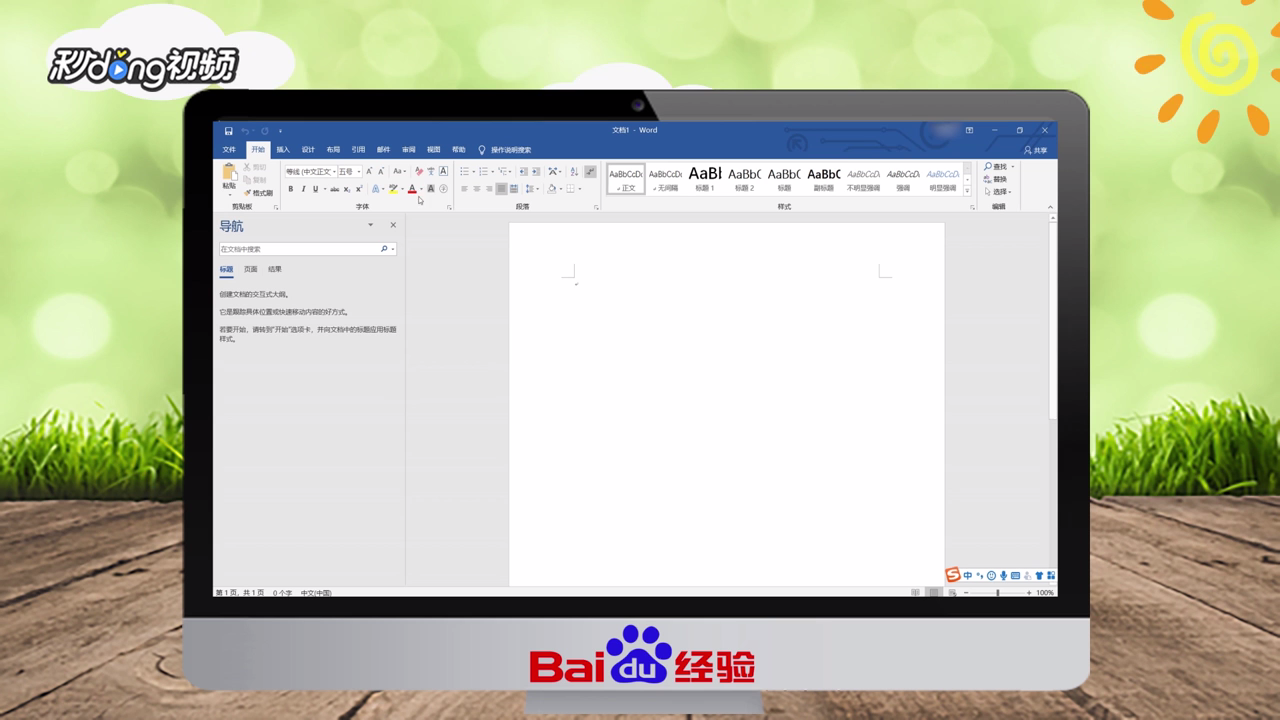Collapse the ribbon with the chevron

coord(1050,207)
